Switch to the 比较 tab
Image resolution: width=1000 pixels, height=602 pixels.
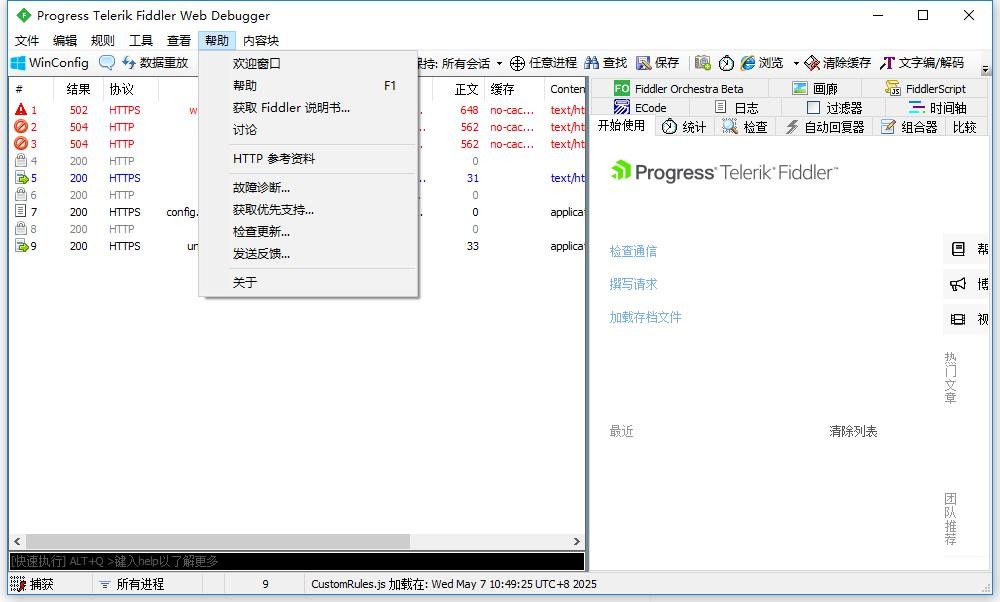(x=965, y=127)
